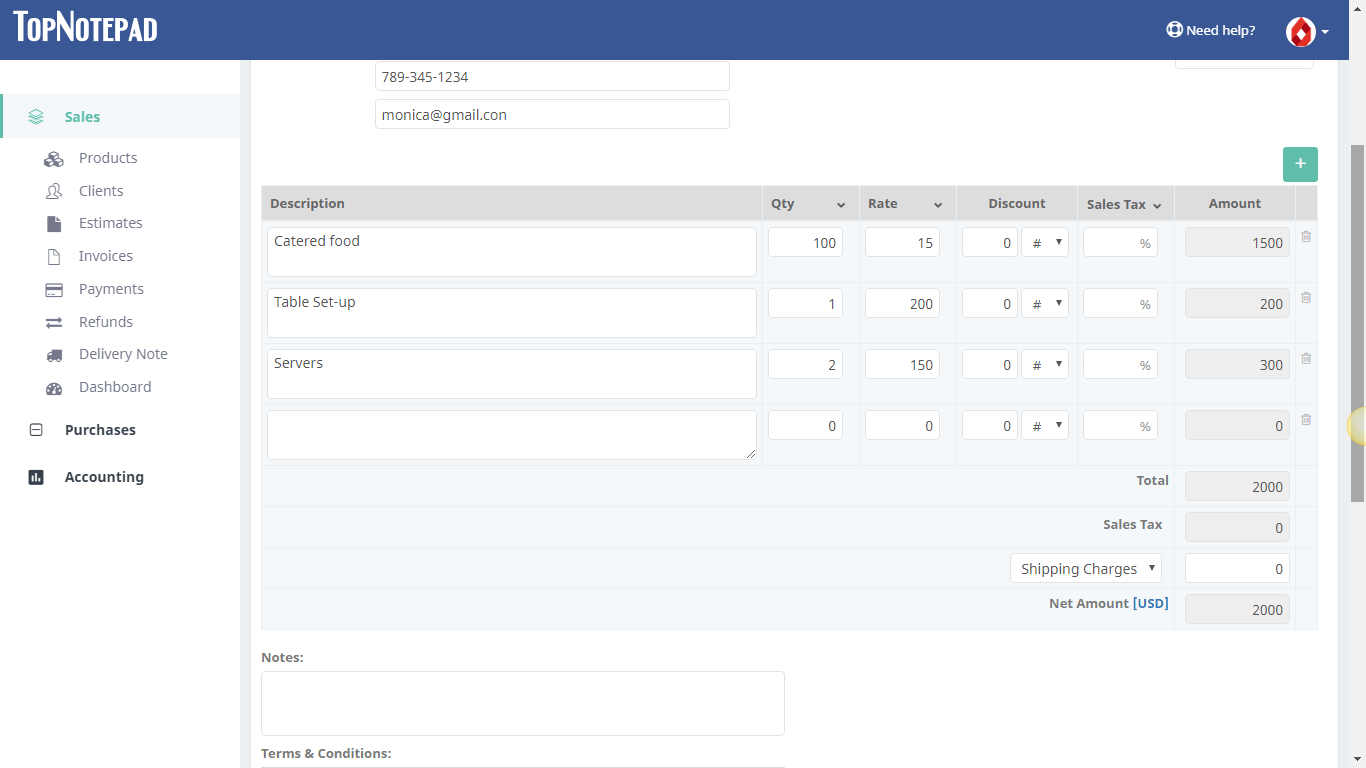Click the Catered food description box
The height and width of the screenshot is (768, 1366).
[512, 252]
